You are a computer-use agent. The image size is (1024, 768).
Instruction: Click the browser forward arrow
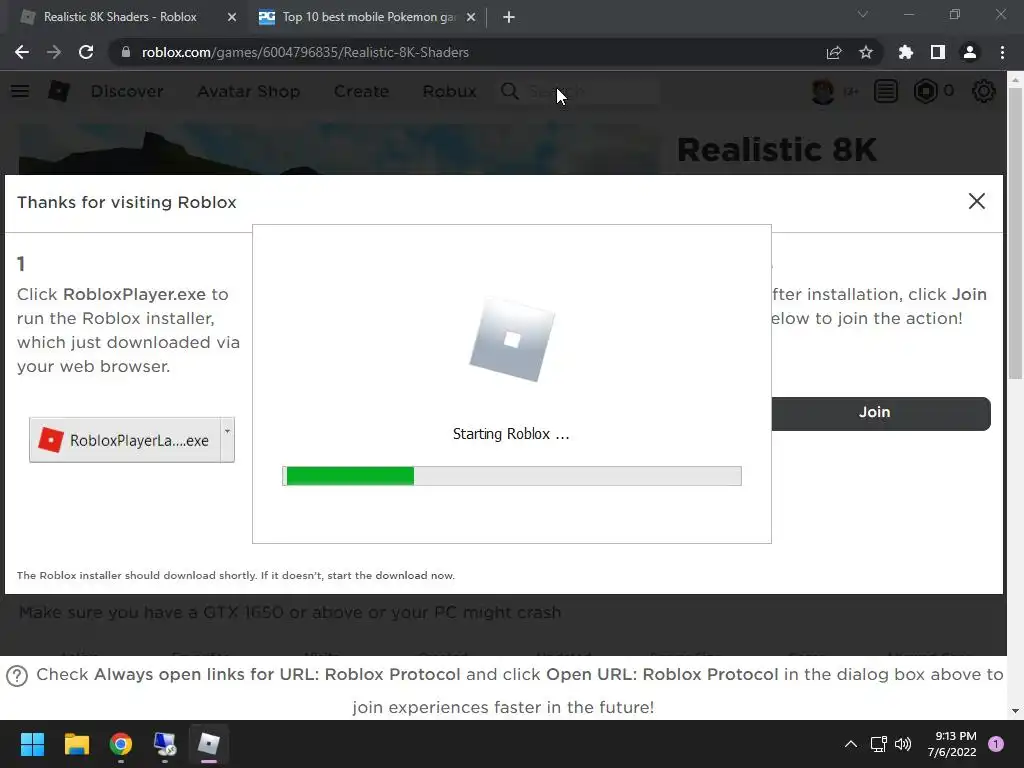coord(54,52)
